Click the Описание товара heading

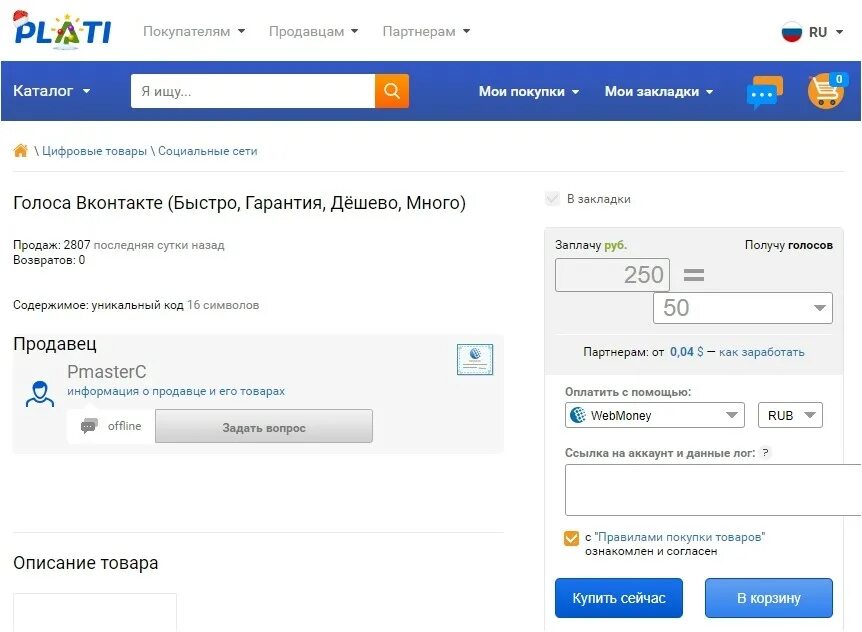pos(86,563)
